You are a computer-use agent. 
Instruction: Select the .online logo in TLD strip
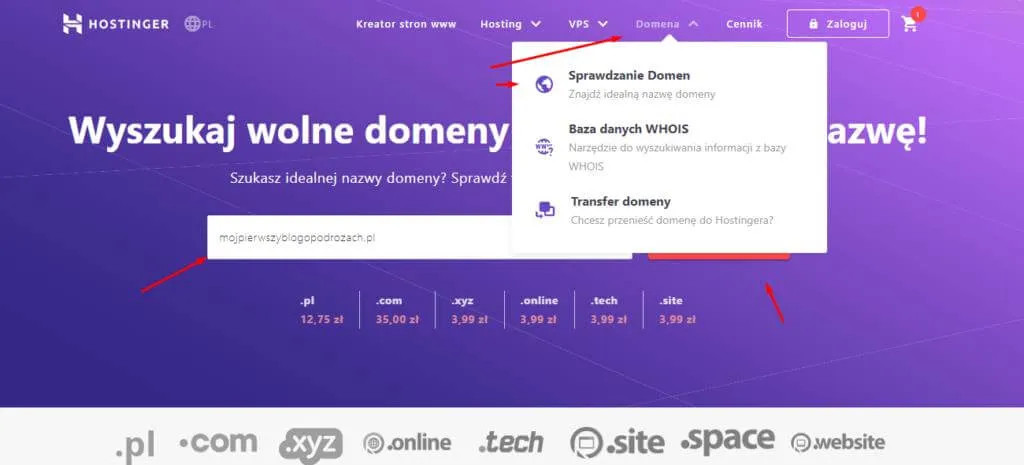click(407, 443)
